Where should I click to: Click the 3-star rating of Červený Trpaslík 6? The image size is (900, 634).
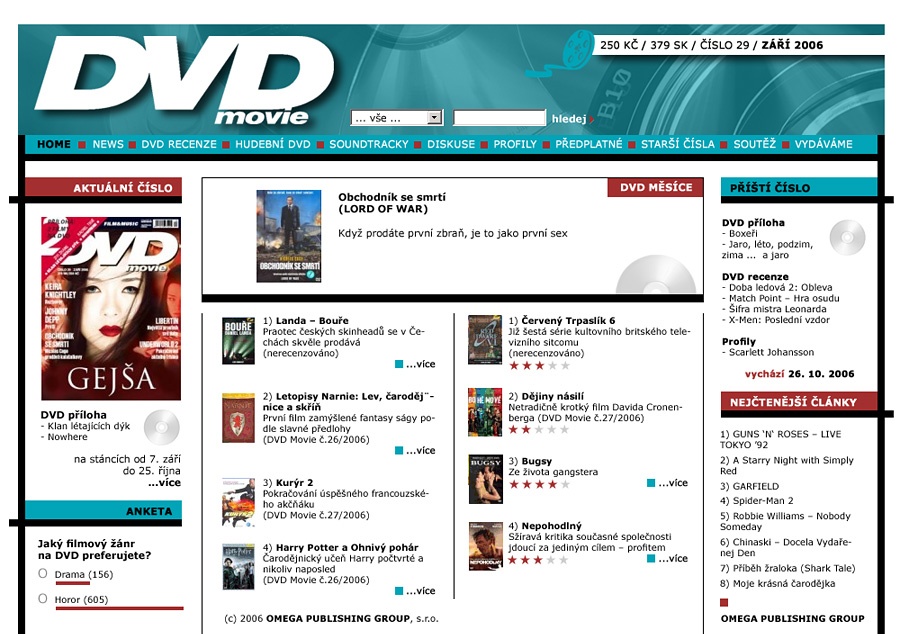pyautogui.click(x=539, y=366)
